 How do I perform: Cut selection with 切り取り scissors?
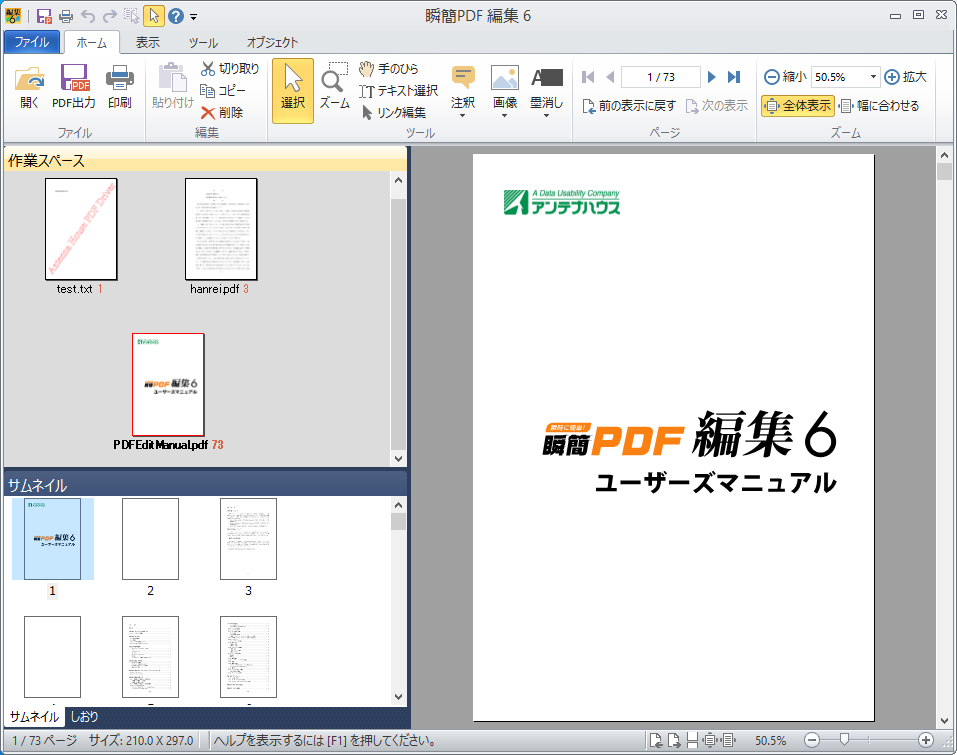(230, 68)
